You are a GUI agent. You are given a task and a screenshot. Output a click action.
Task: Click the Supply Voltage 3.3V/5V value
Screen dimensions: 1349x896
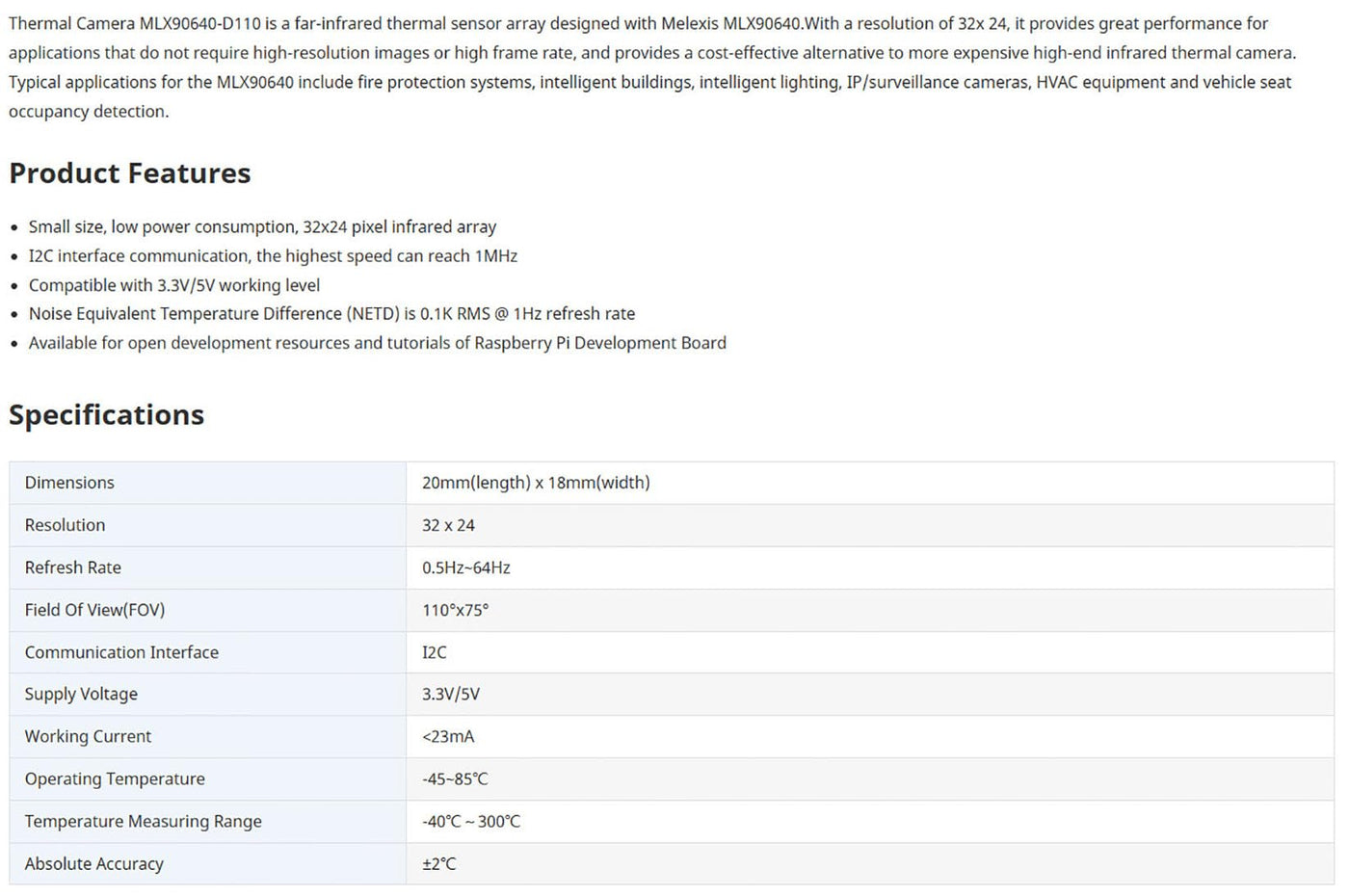pyautogui.click(x=451, y=694)
